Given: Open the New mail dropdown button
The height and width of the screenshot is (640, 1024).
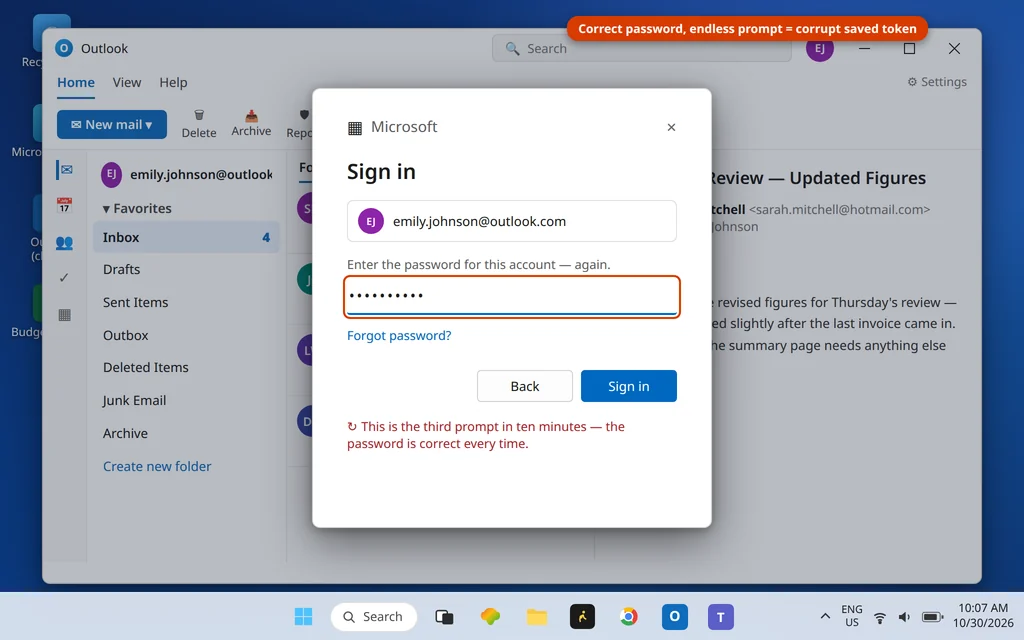Looking at the screenshot, I should tap(112, 124).
